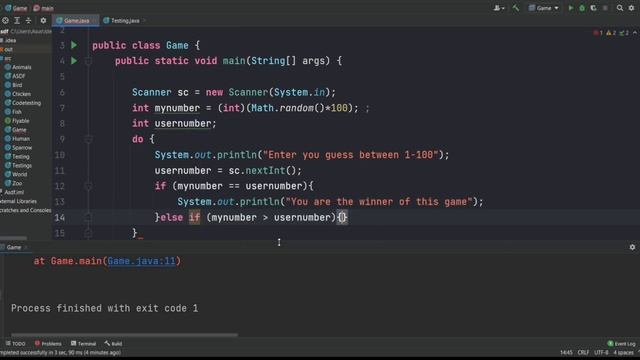Click cursor position 14:45 in status bar
This screenshot has width=640, height=360.
point(566,352)
